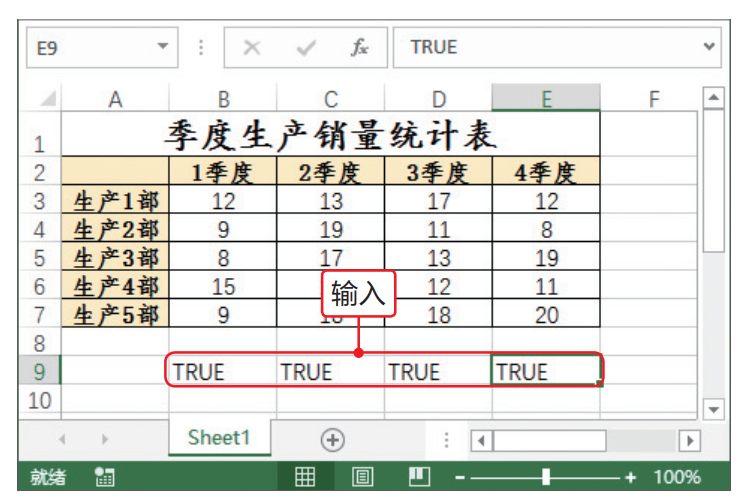
Task: Select row 9 header
Action: 40,371
